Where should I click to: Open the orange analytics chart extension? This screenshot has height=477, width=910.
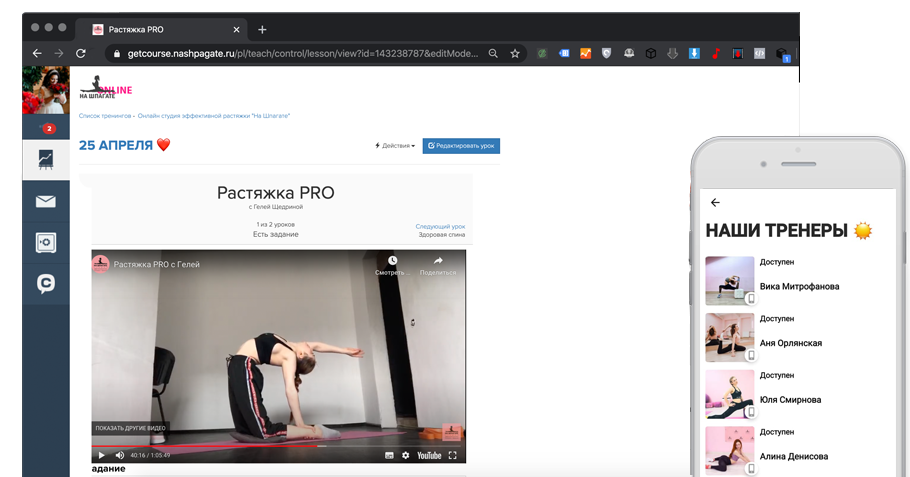click(585, 53)
